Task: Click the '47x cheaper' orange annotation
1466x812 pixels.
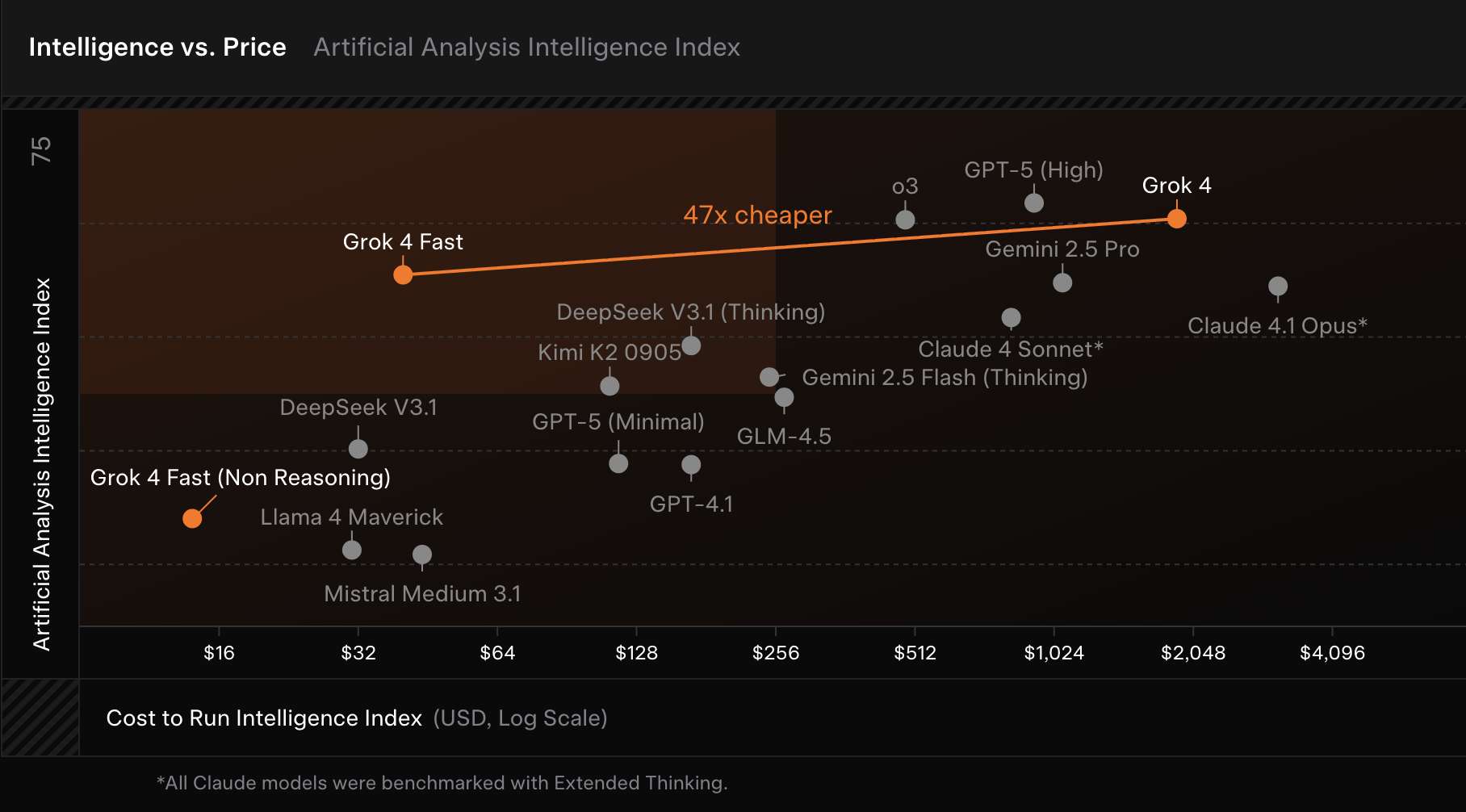Action: point(757,216)
